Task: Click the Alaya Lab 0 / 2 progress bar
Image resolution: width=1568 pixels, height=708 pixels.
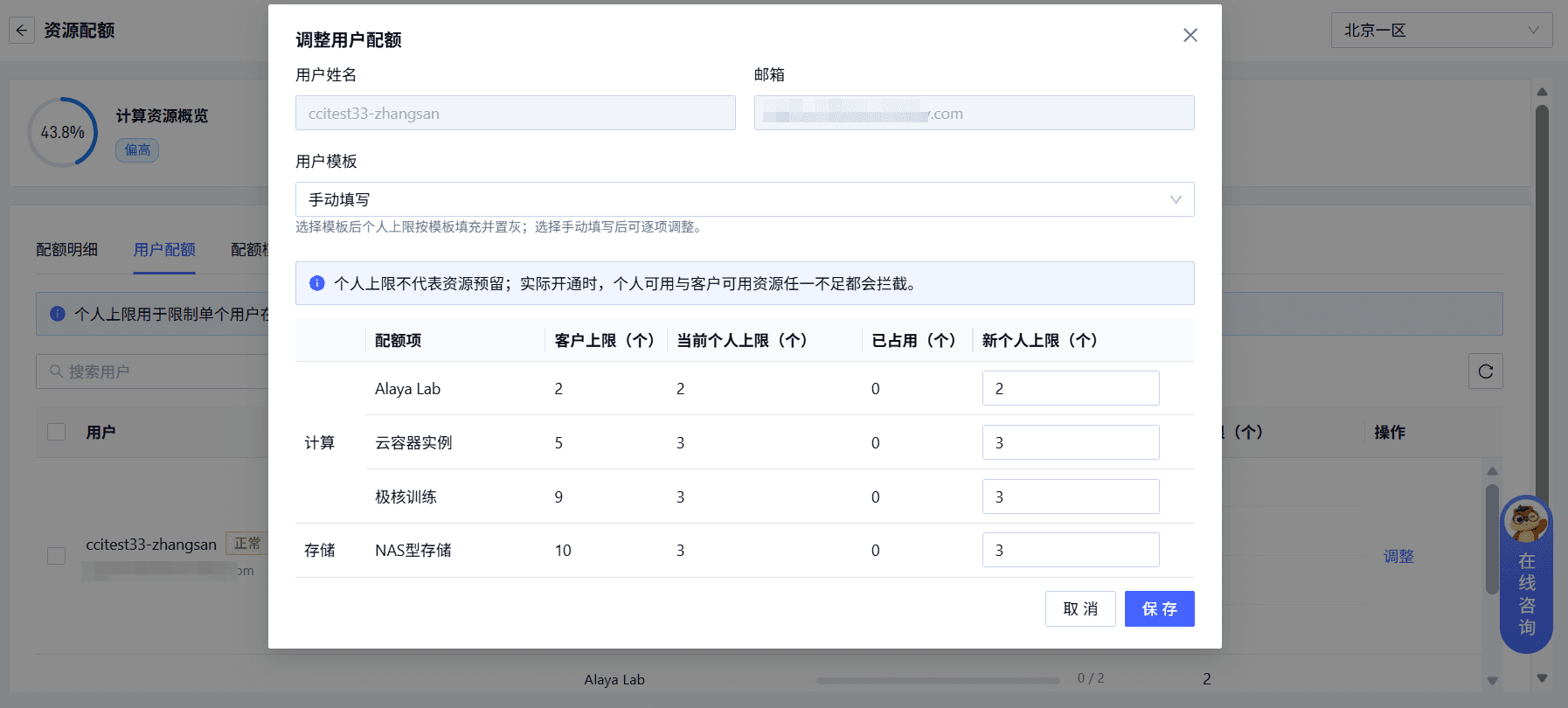Action: (938, 679)
